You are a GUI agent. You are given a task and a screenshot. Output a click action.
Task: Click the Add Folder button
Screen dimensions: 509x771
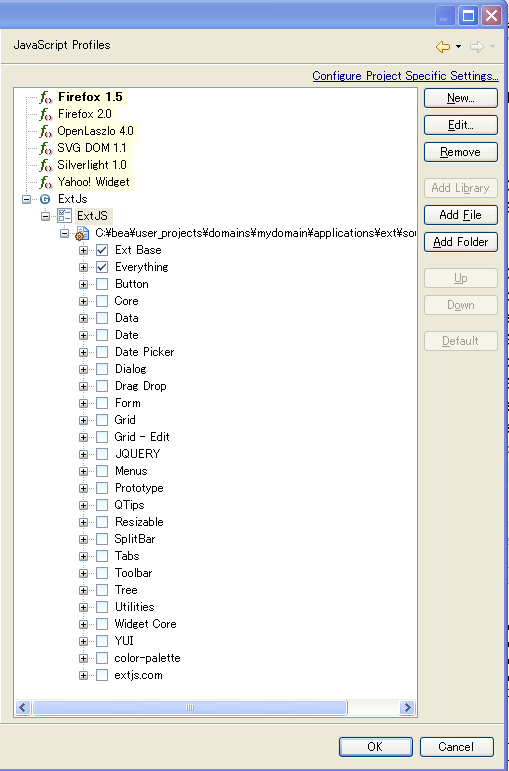click(461, 242)
